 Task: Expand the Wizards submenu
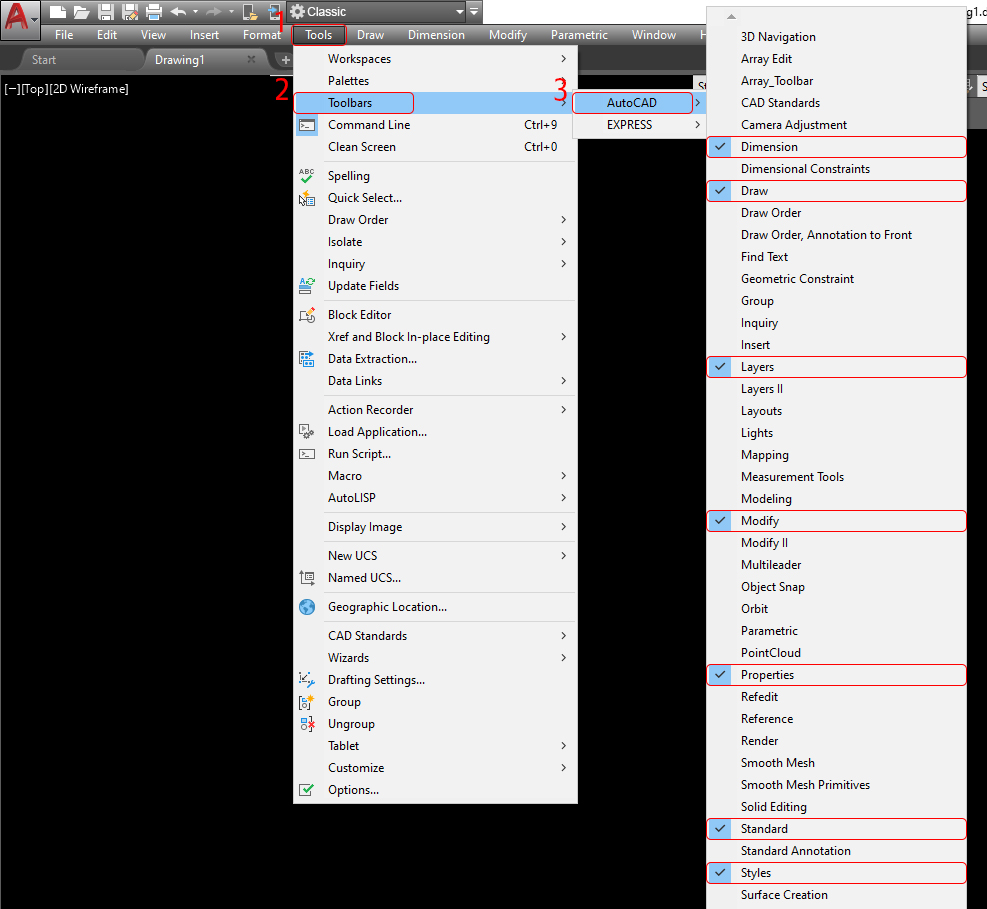[435, 658]
